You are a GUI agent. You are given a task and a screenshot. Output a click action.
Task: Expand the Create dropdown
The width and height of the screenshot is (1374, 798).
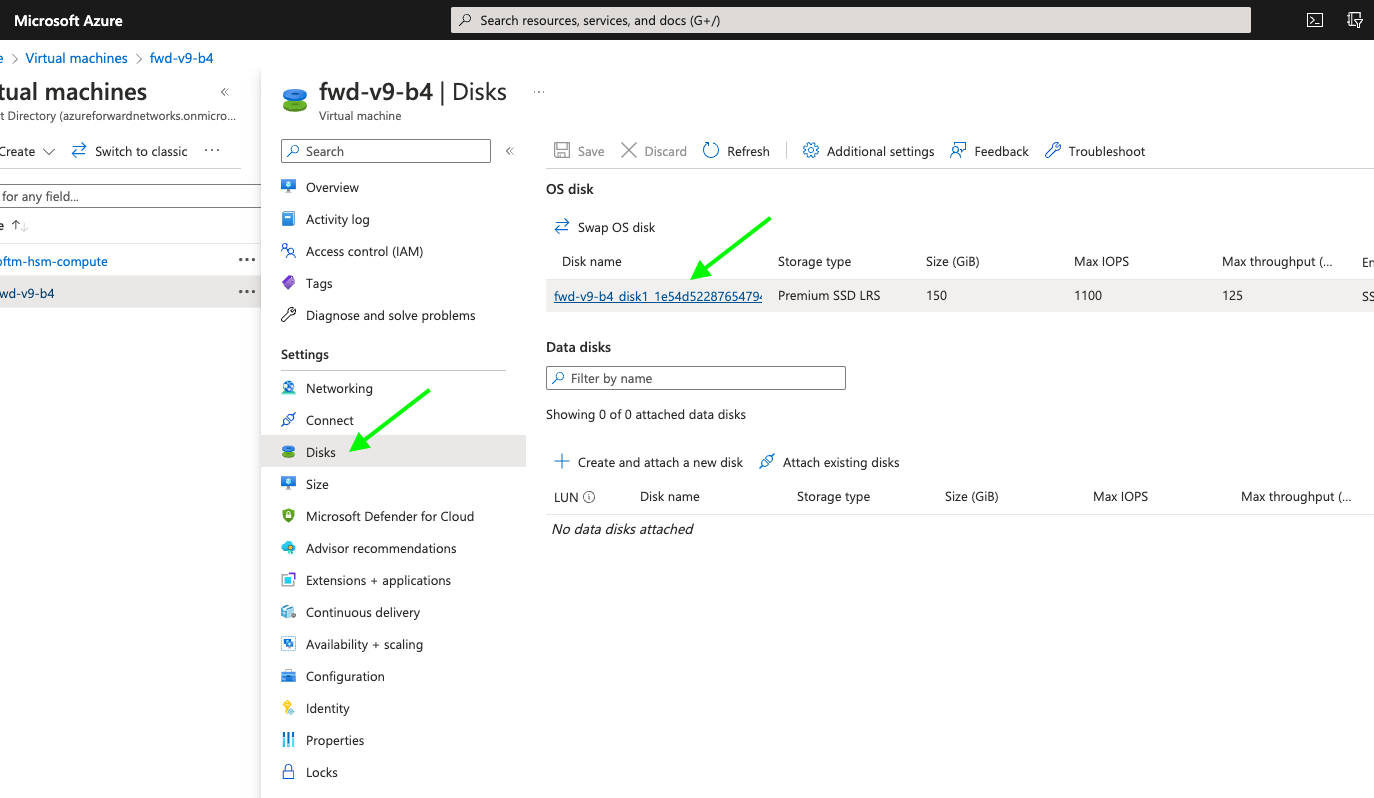(x=48, y=152)
